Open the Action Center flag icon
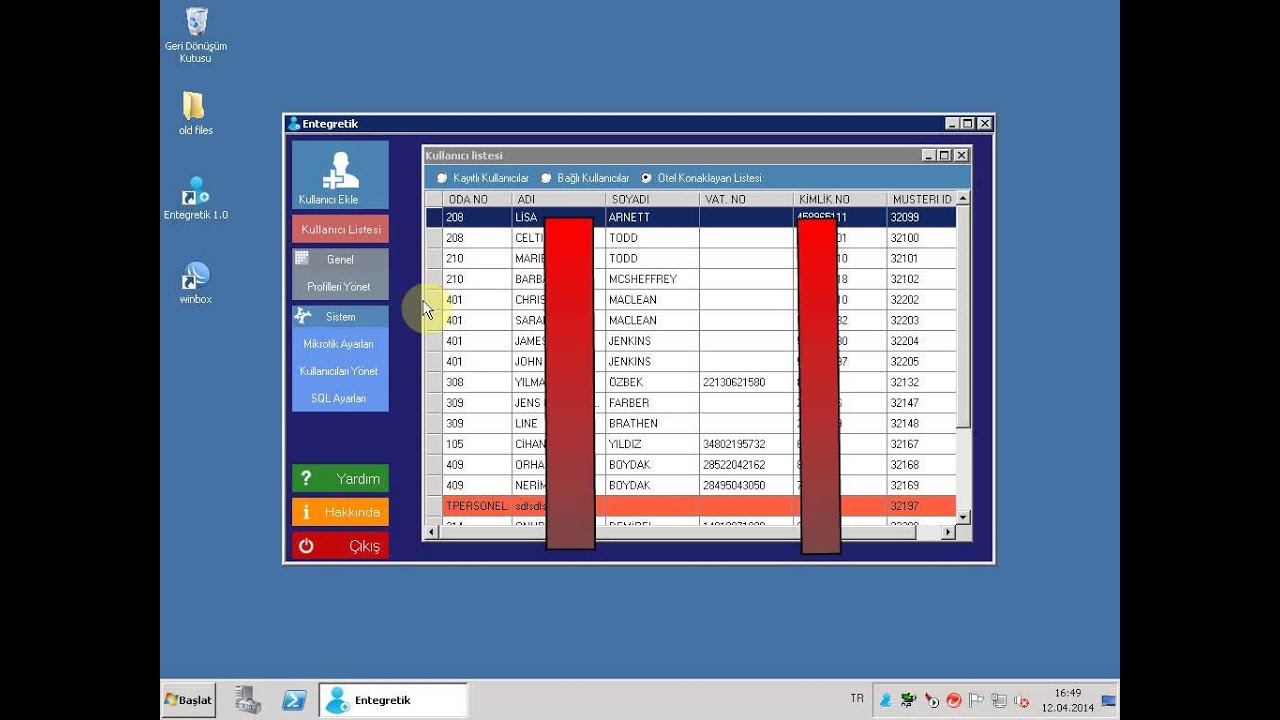 click(x=976, y=701)
